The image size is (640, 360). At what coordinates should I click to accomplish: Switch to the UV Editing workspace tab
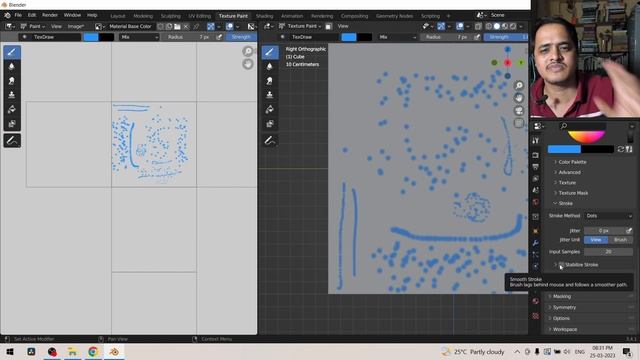[x=199, y=16]
